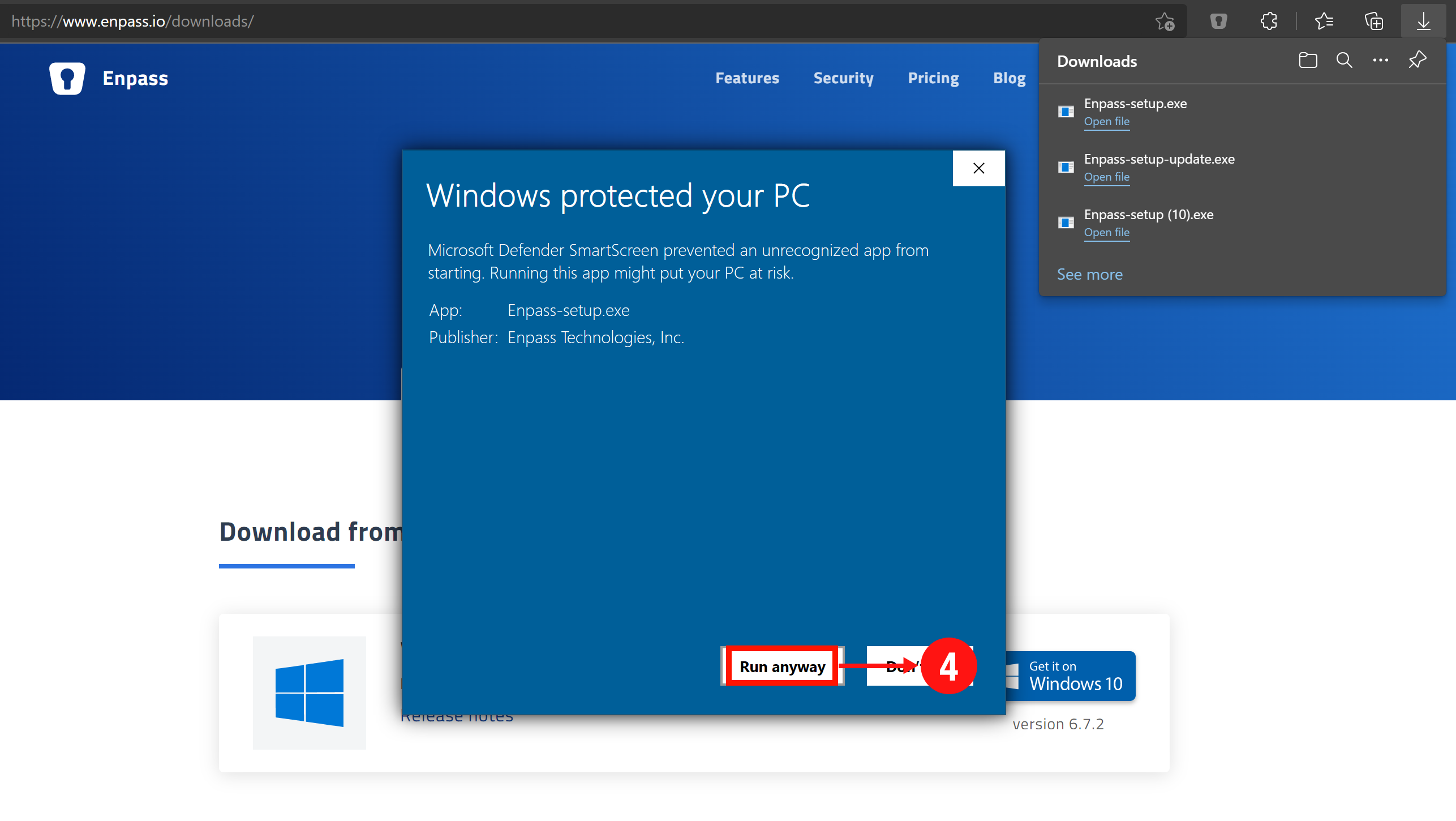Viewport: 1456px width, 821px height.
Task: Click the Downloads panel title
Action: coord(1097,61)
